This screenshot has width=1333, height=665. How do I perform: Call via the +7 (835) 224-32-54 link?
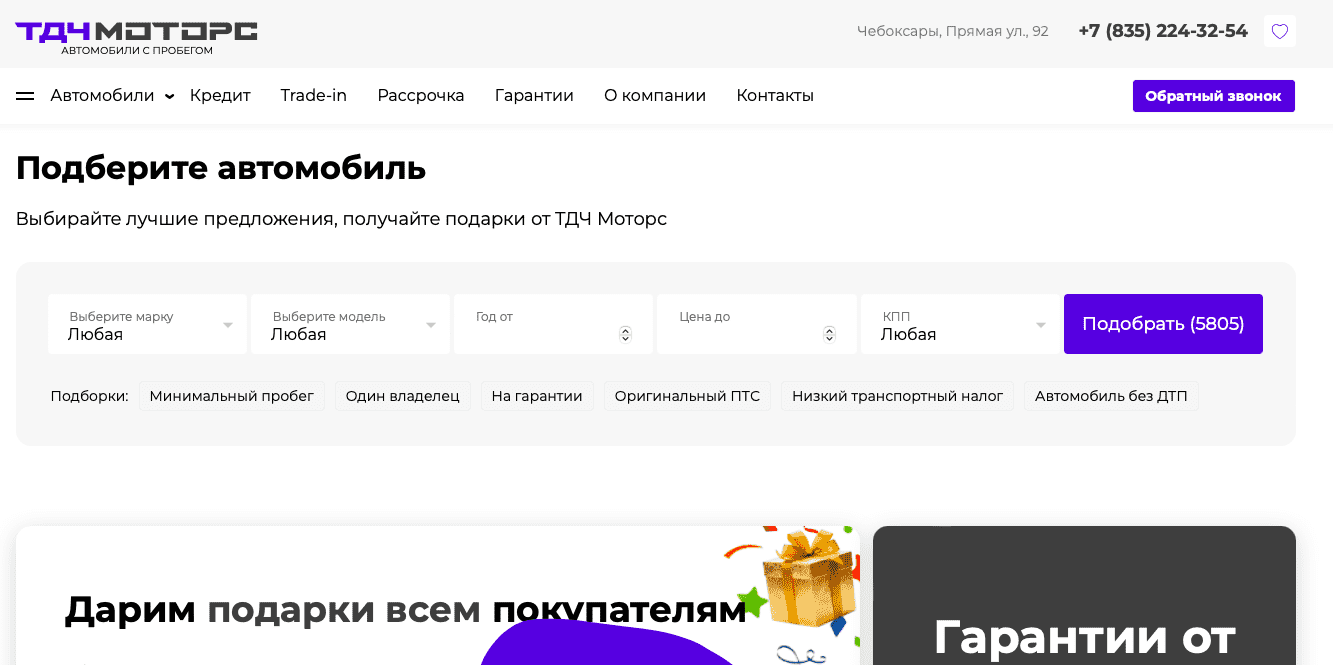pyautogui.click(x=1162, y=31)
